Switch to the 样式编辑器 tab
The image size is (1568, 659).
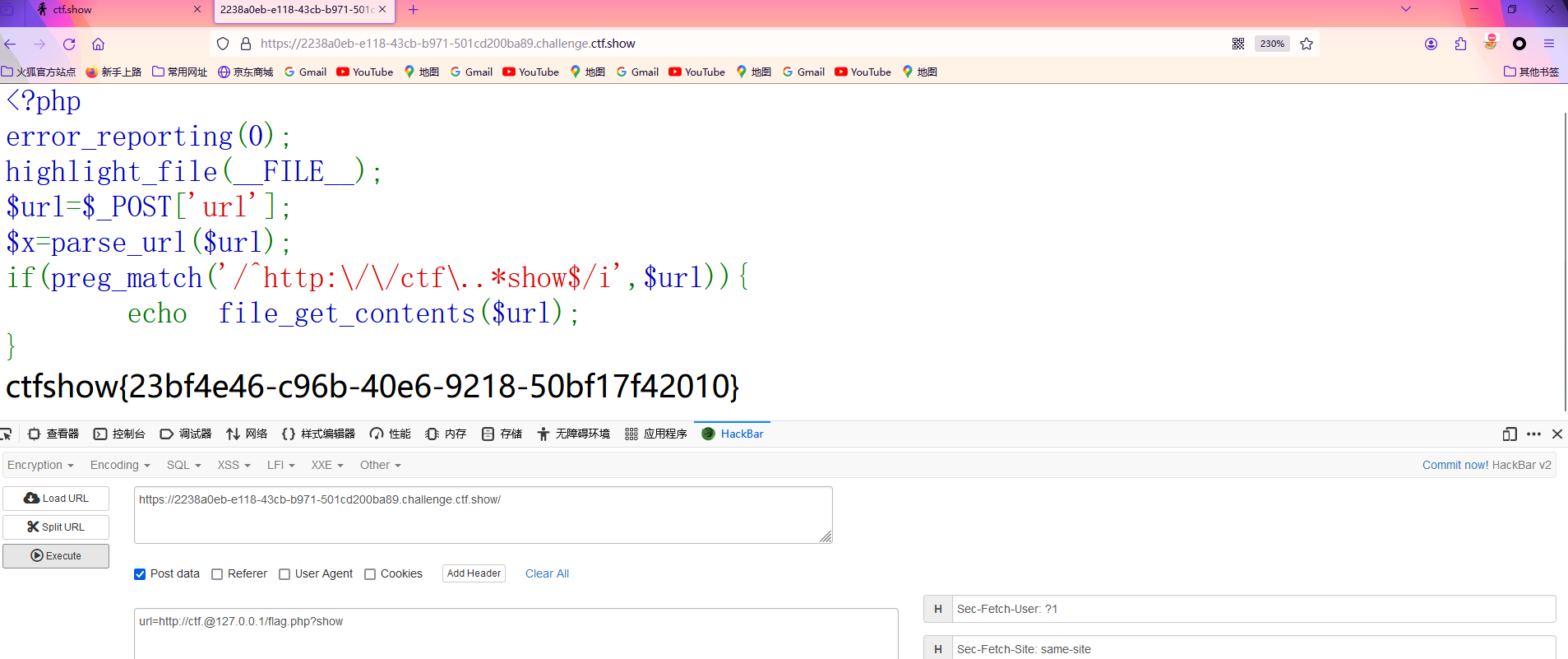click(x=318, y=434)
